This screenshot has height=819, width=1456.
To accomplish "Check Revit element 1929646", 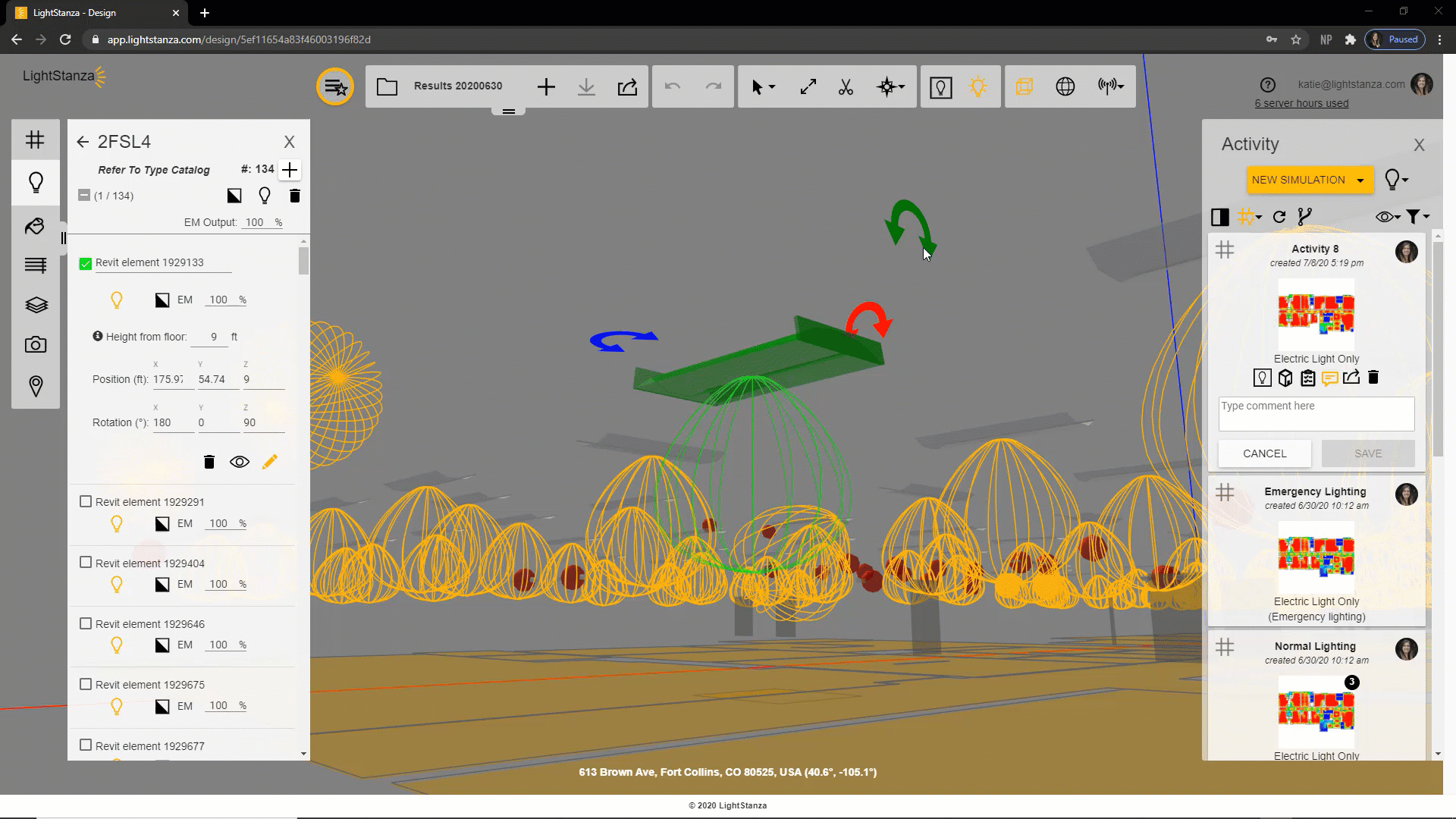I will (86, 623).
